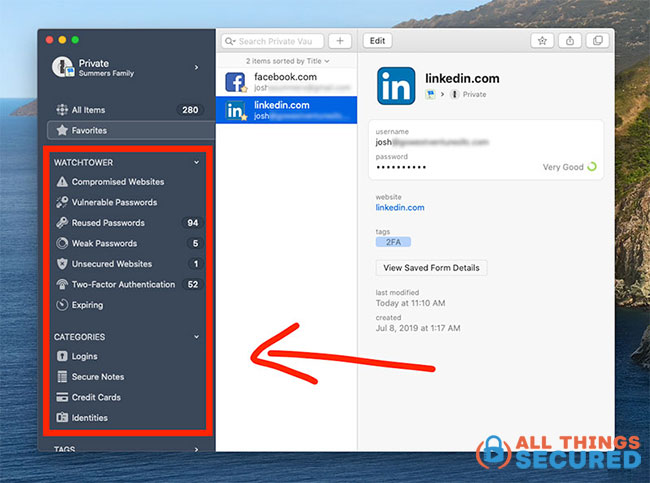Viewport: 650px width, 483px height.
Task: Select the facebook.com list entry
Action: (x=286, y=82)
